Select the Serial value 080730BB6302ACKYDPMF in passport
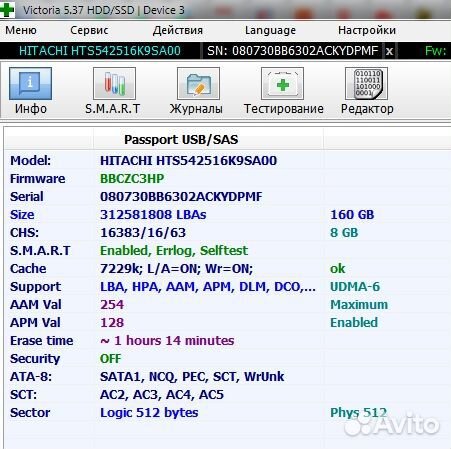This screenshot has width=451, height=449. pos(181,197)
